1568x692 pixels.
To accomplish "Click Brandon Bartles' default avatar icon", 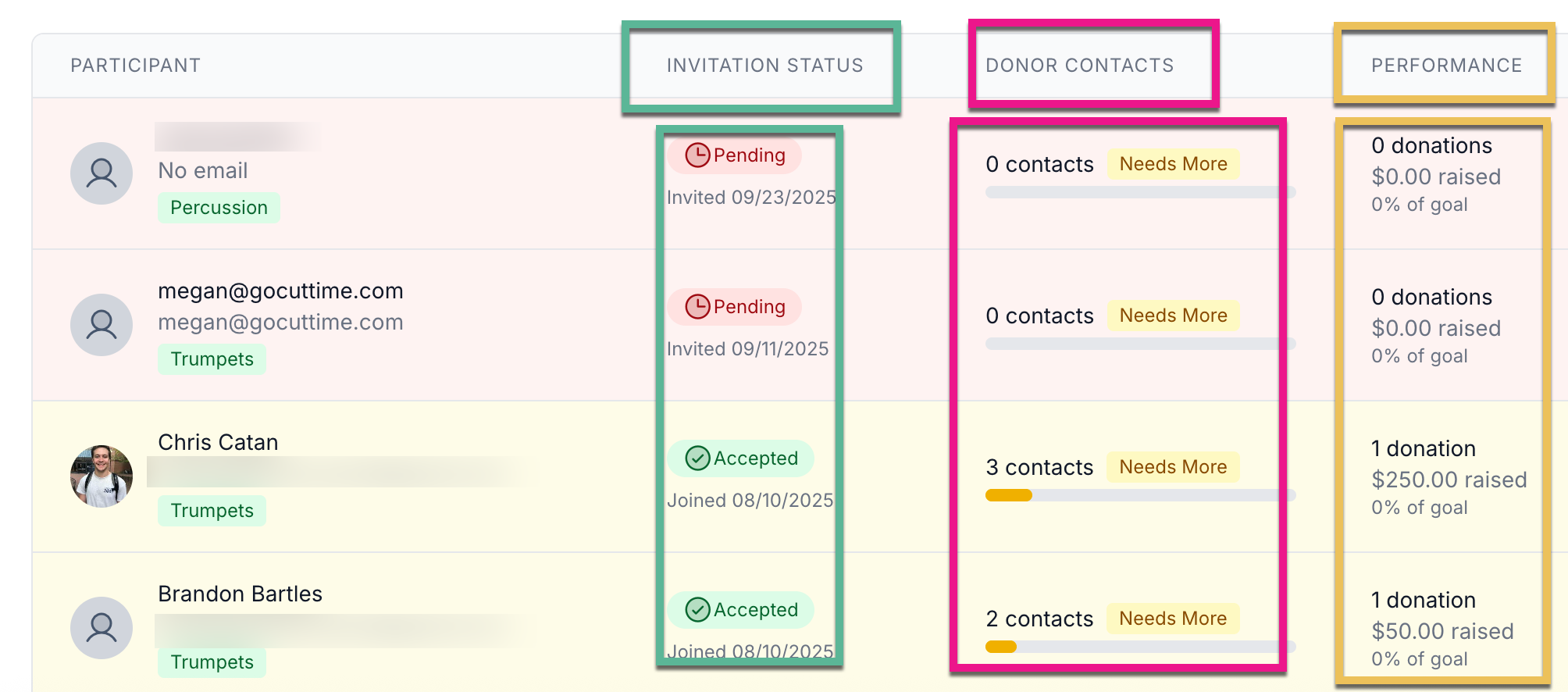I will click(x=102, y=628).
